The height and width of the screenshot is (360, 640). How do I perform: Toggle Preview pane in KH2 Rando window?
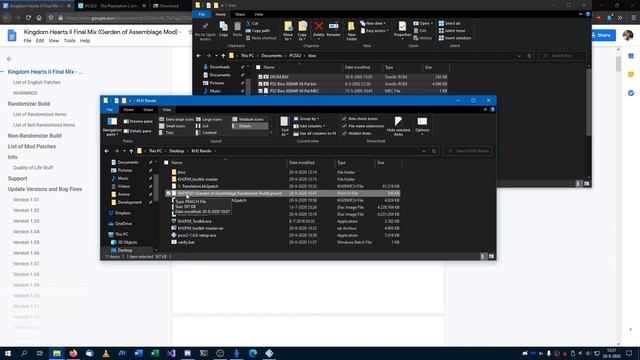(x=138, y=121)
